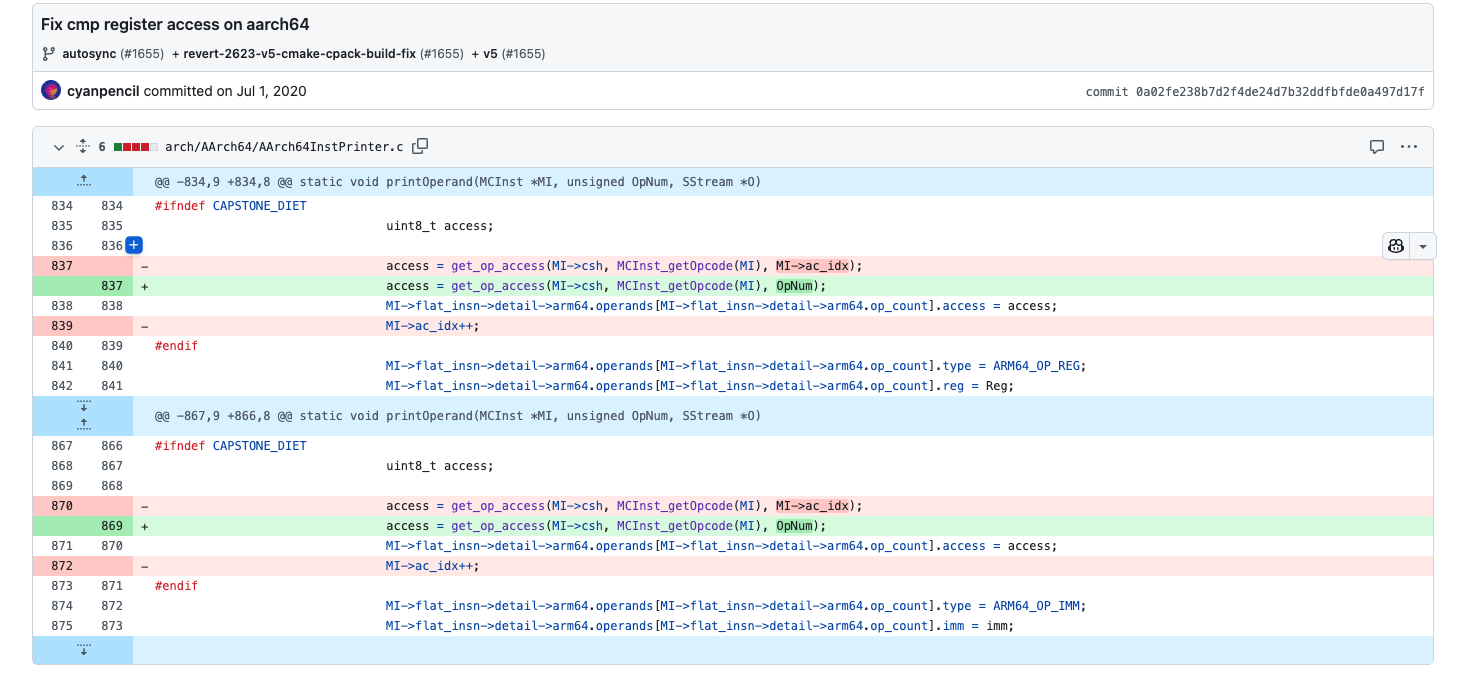
Task: Click the Copilot icon button
Action: (x=1397, y=246)
